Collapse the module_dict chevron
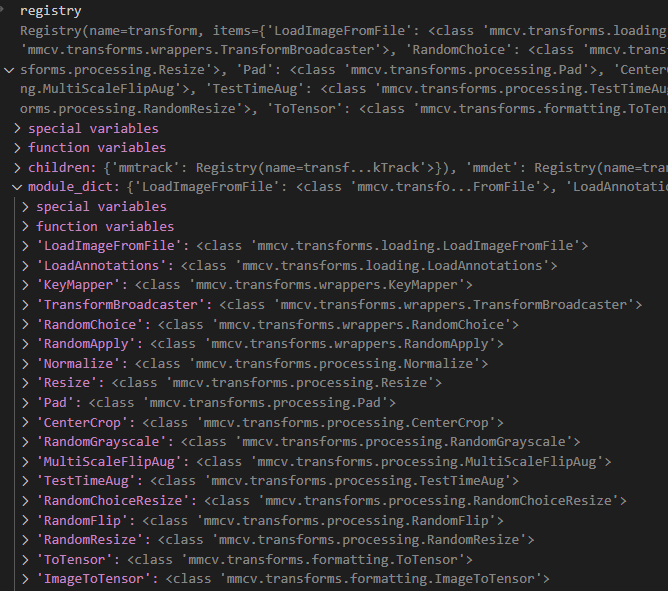This screenshot has height=591, width=668. (x=17, y=187)
